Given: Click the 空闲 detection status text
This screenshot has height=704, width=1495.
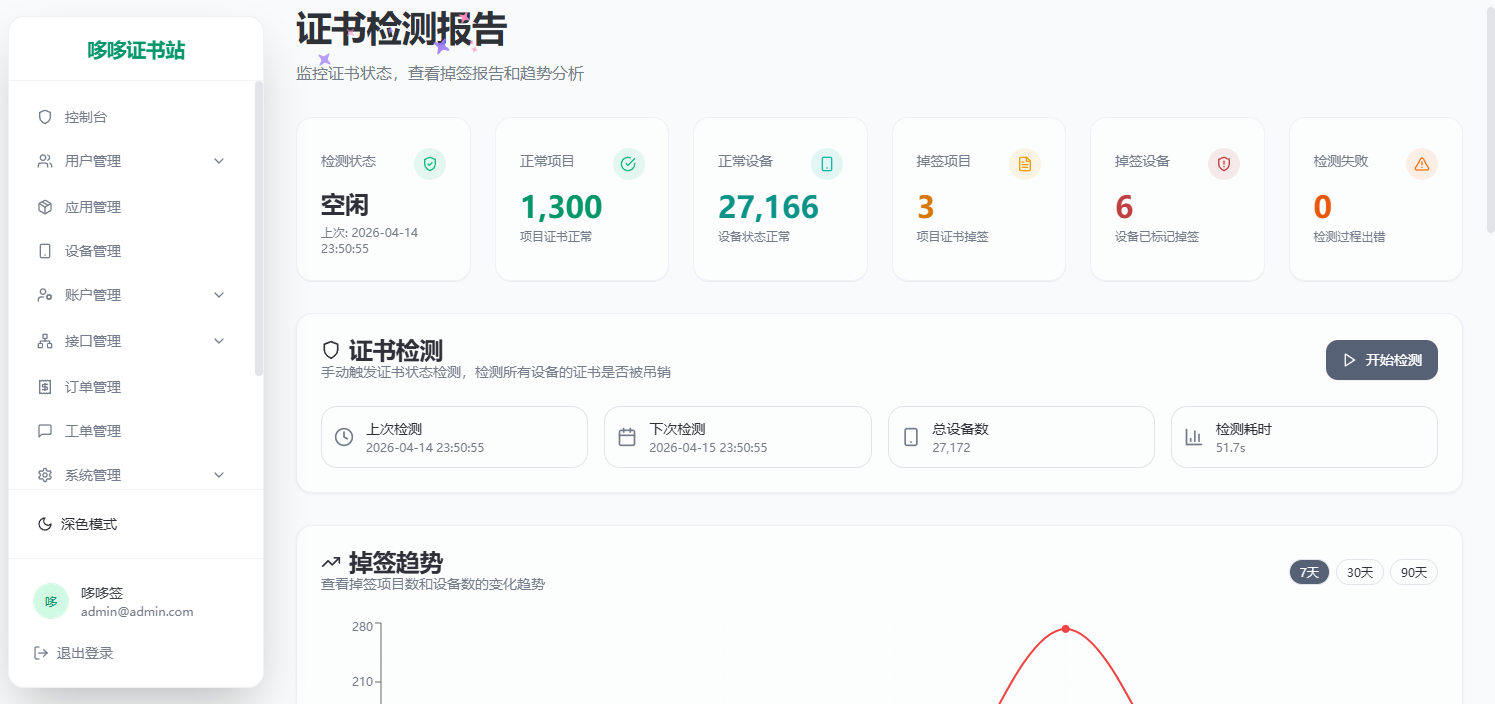Looking at the screenshot, I should tap(345, 206).
